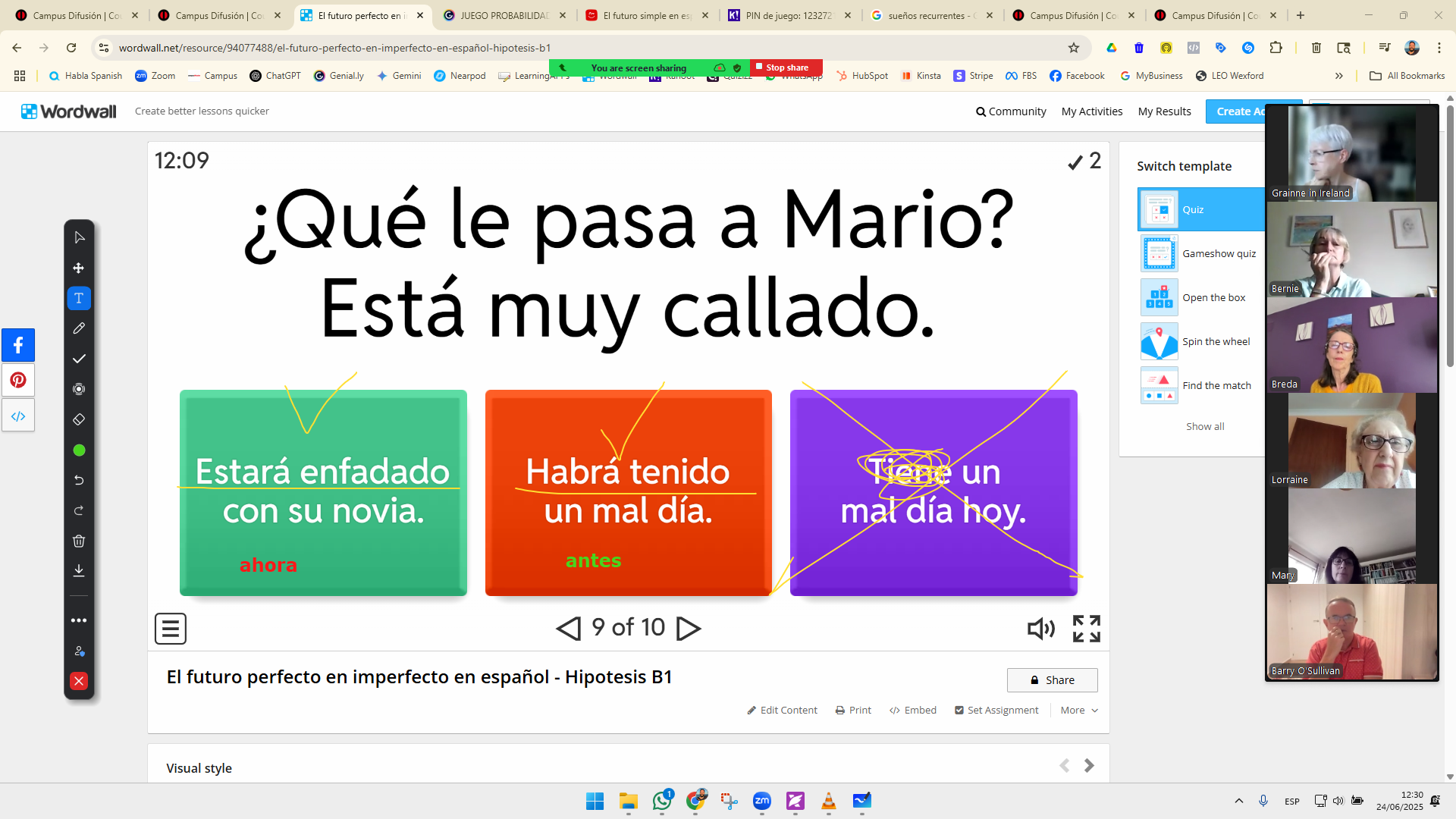Open My Results menu
This screenshot has width=1456, height=819.
click(x=1165, y=111)
